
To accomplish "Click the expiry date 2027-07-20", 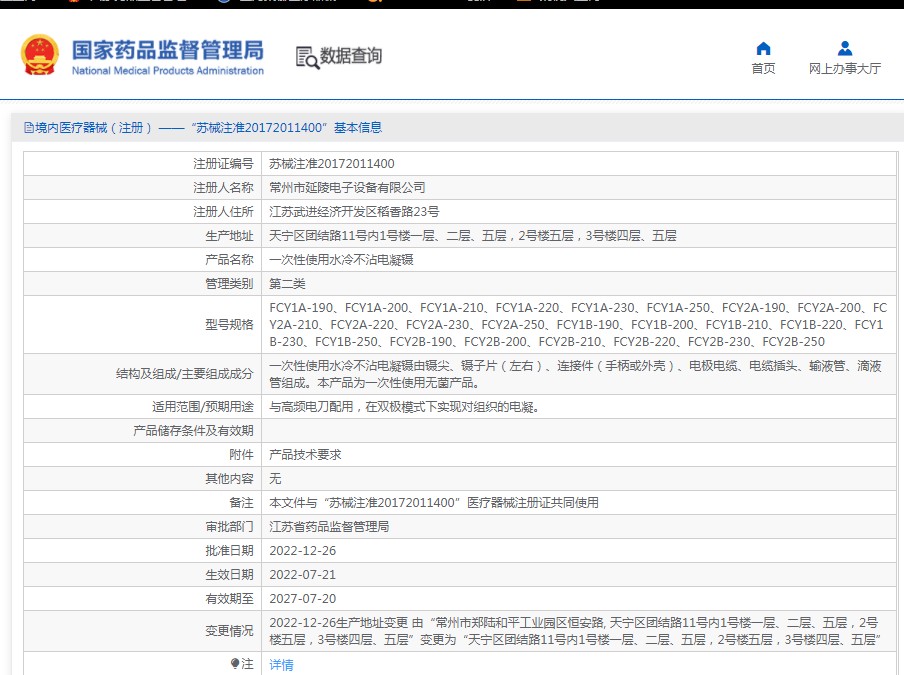I will pos(303,599).
